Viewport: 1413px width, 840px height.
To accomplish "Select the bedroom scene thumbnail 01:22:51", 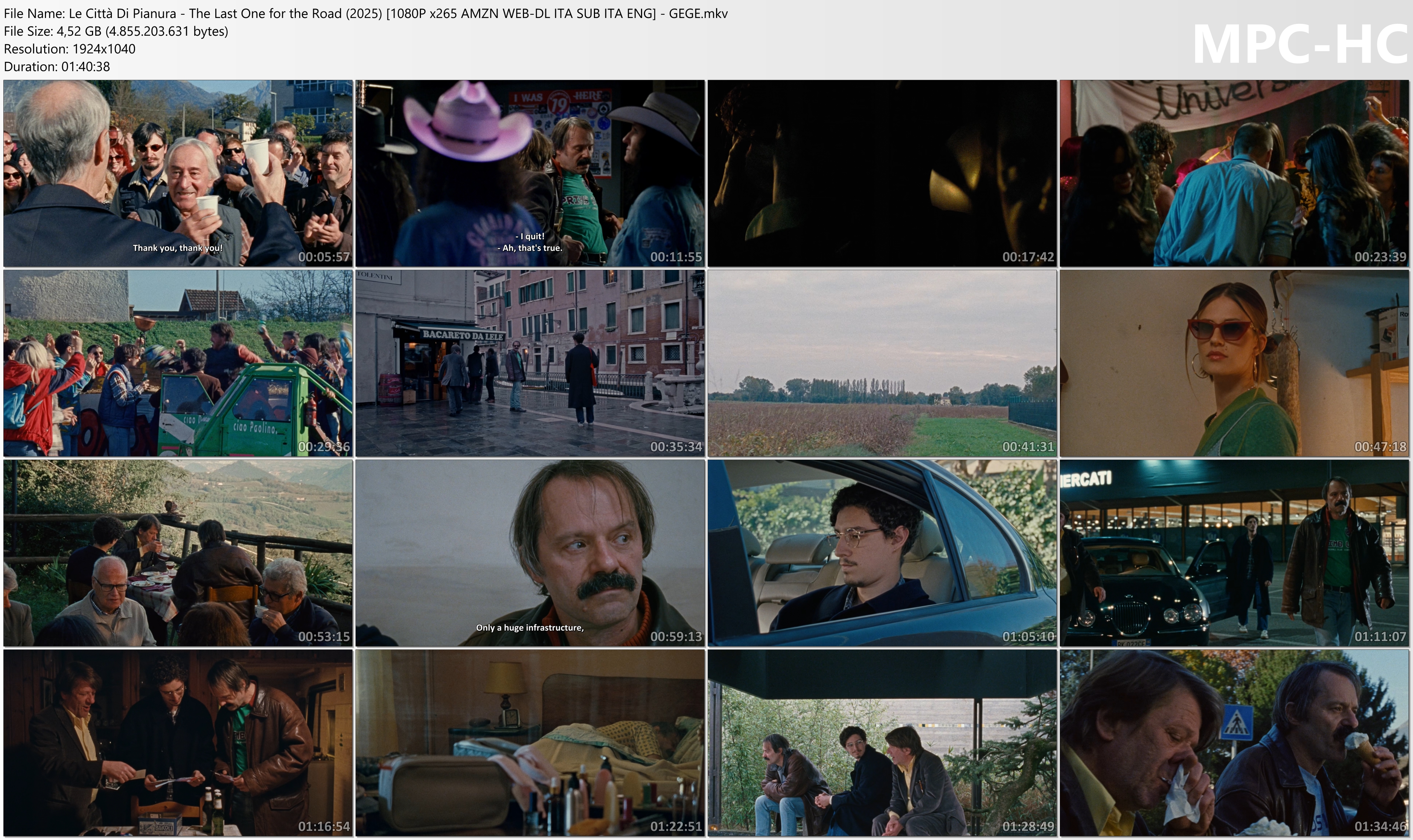I will pos(530,742).
